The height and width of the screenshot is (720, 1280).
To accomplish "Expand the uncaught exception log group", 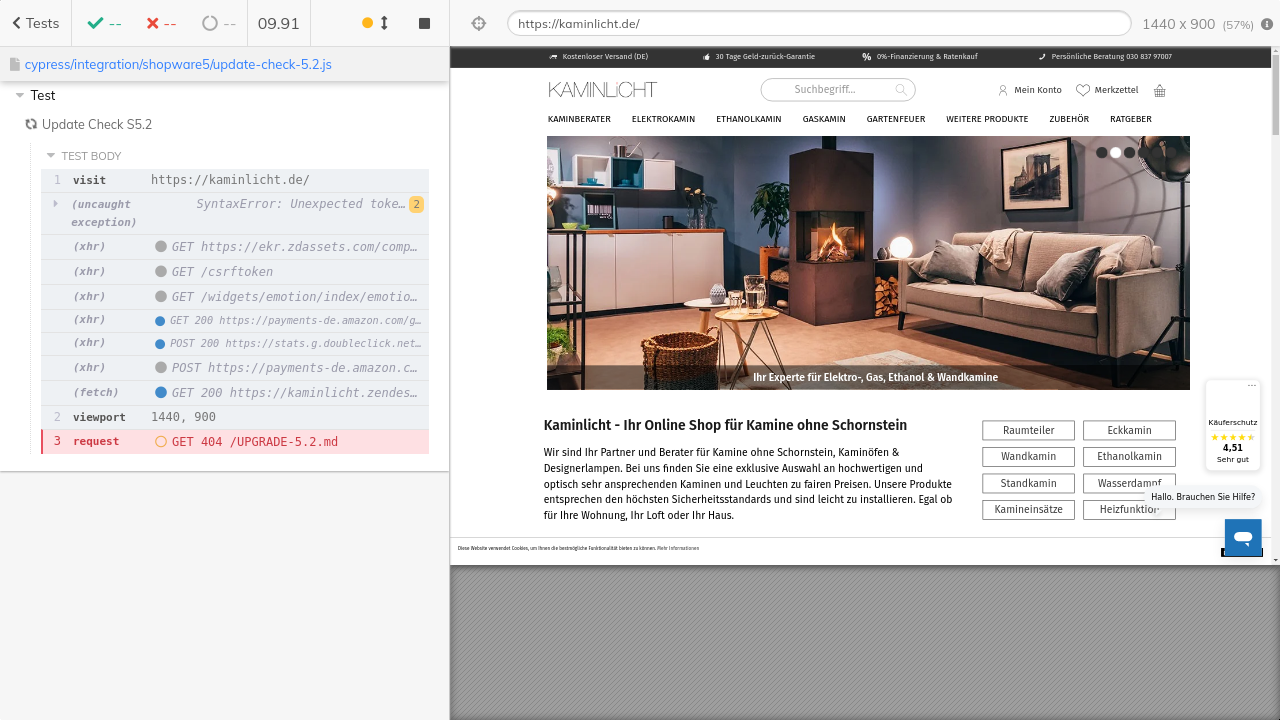I will tap(56, 204).
